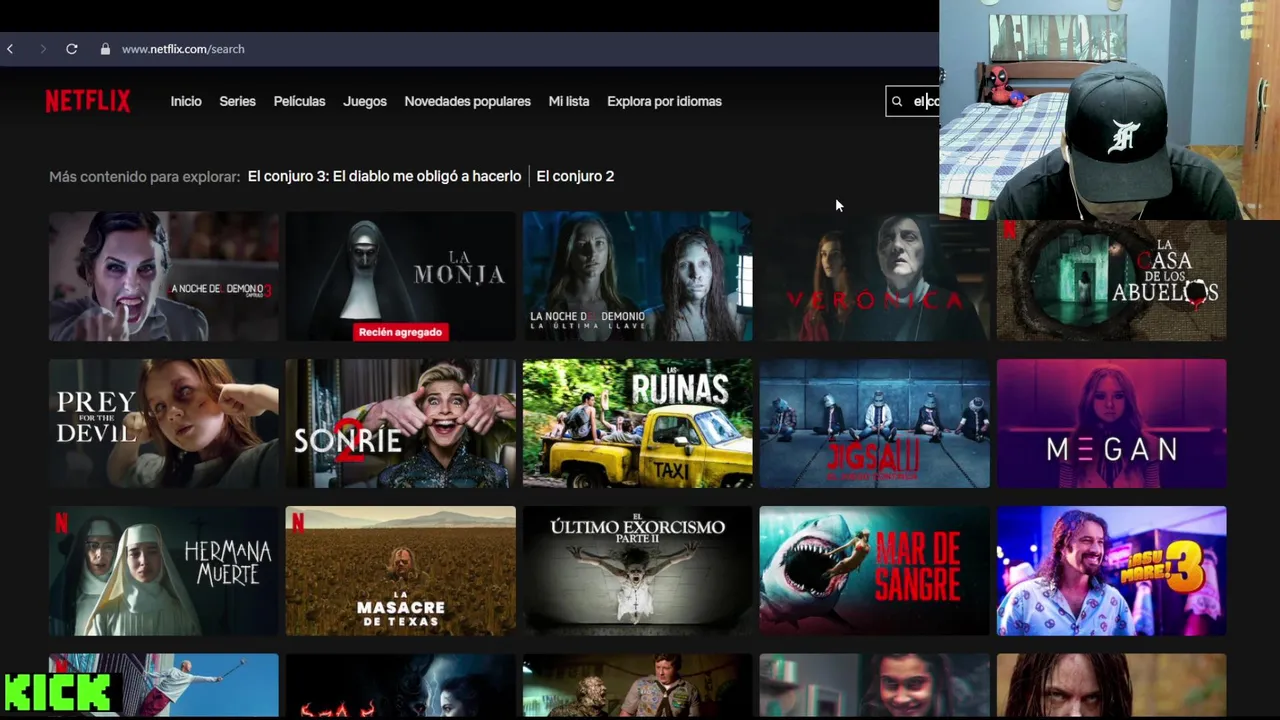Open La Casa de los Abuelos thumbnail

(x=1112, y=279)
